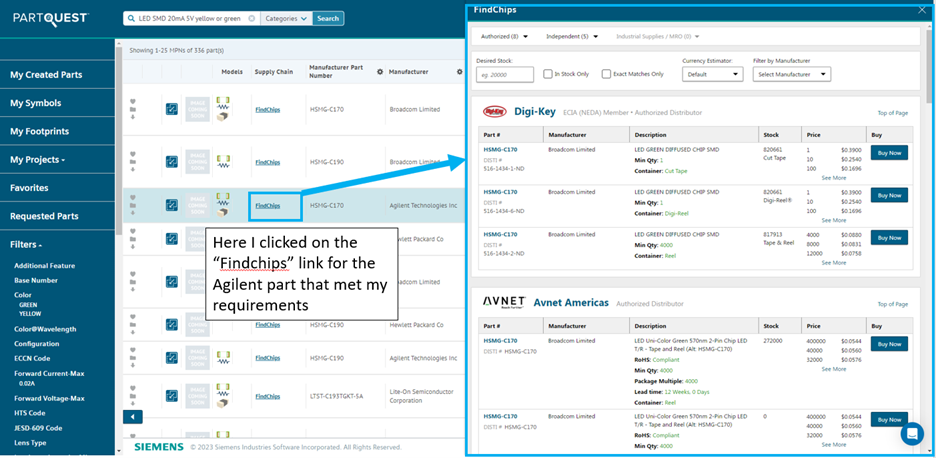Click the FindChips panel vertical scrollbar
This screenshot has width=936, height=458.
[929, 66]
